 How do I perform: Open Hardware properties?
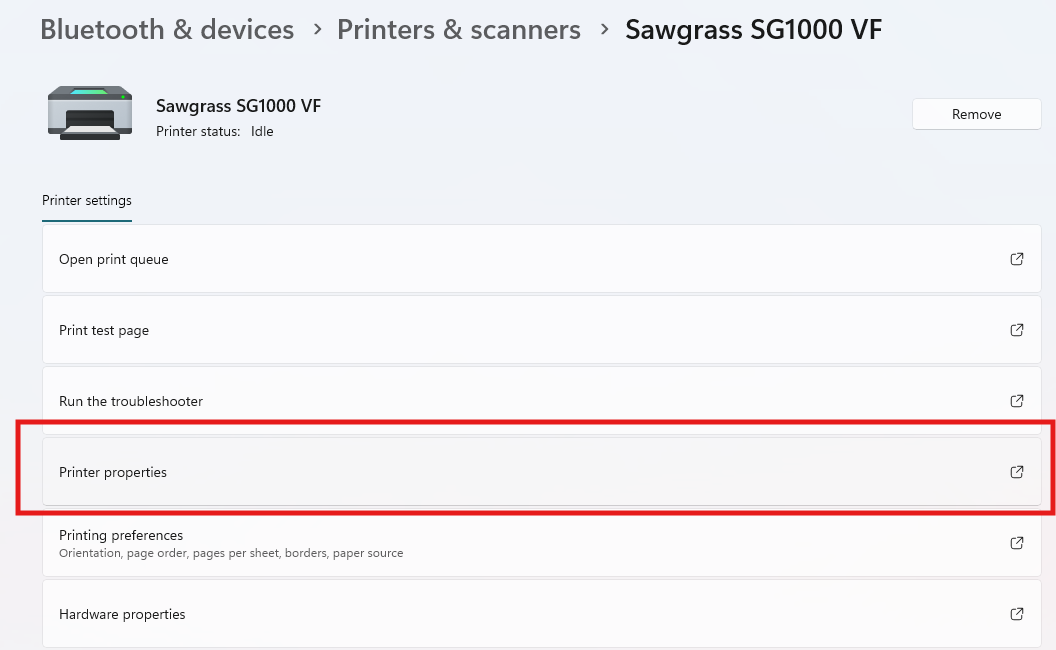pyautogui.click(x=541, y=614)
